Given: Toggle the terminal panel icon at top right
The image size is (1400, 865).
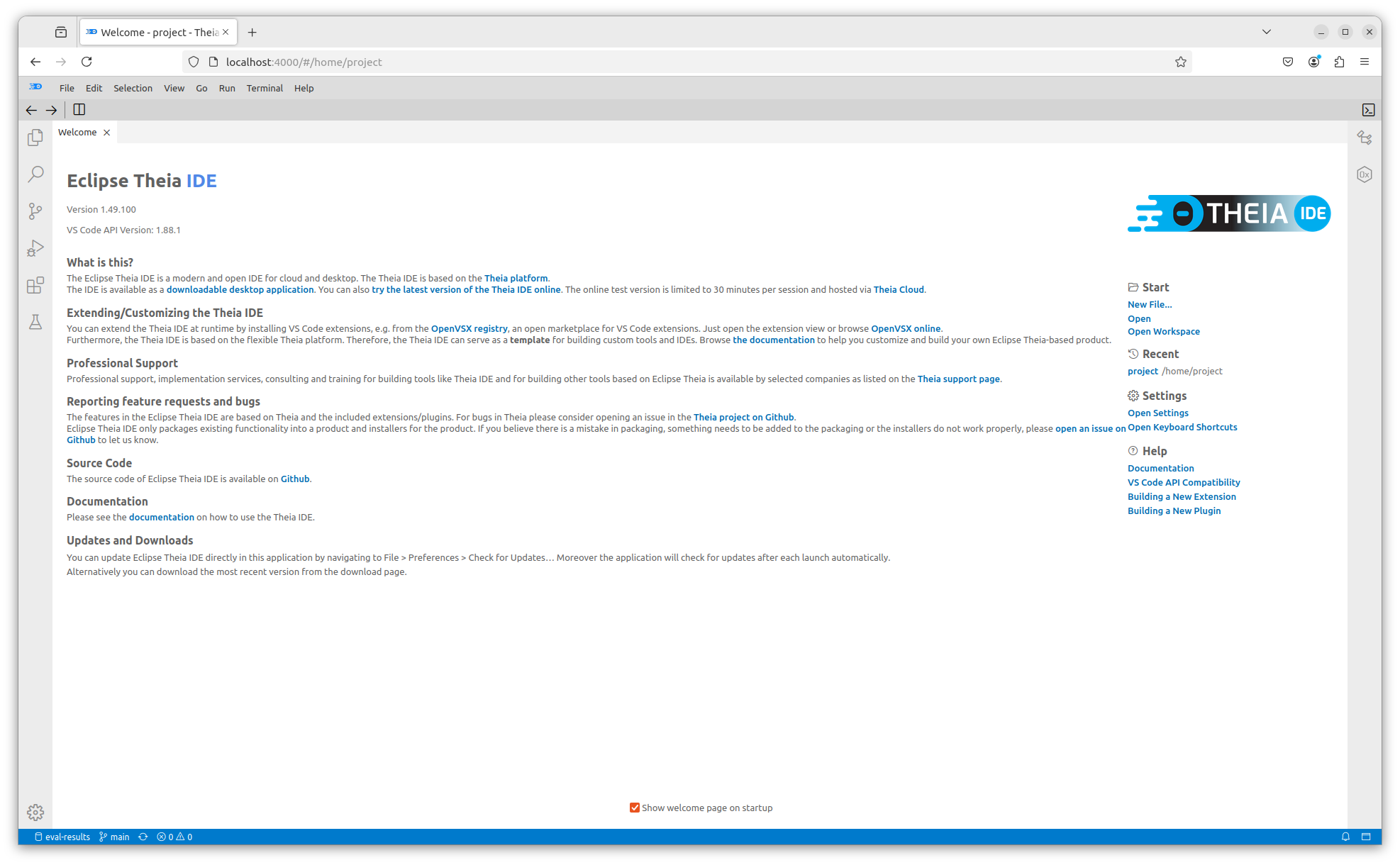Looking at the screenshot, I should pyautogui.click(x=1368, y=110).
